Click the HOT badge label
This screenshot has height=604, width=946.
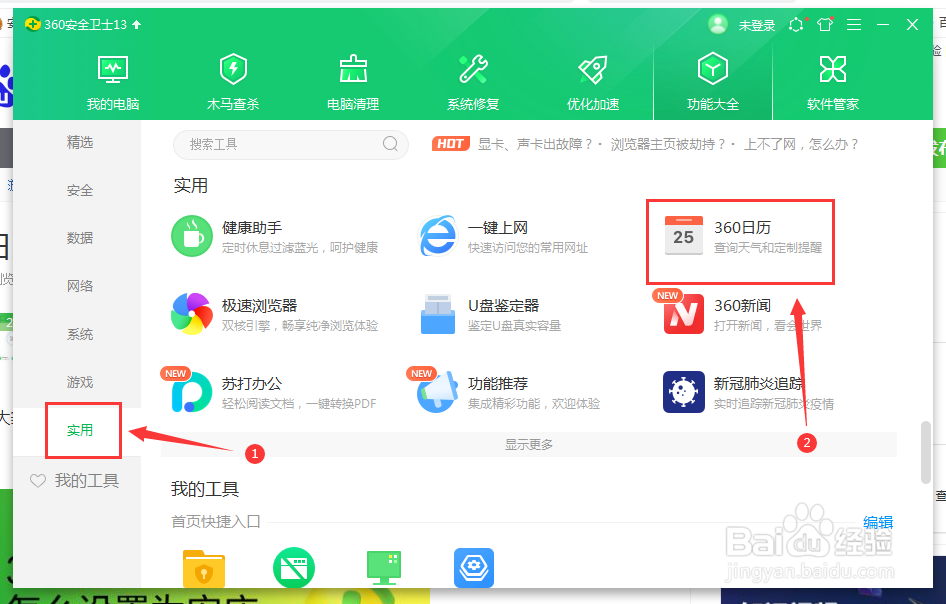tap(451, 144)
